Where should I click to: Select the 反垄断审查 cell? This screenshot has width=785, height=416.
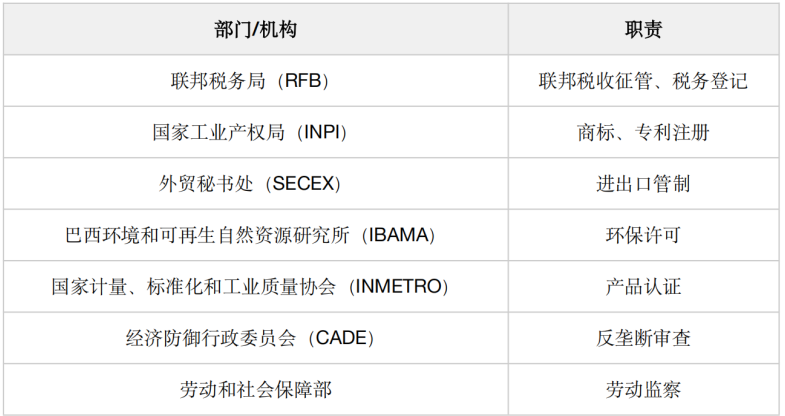point(643,338)
